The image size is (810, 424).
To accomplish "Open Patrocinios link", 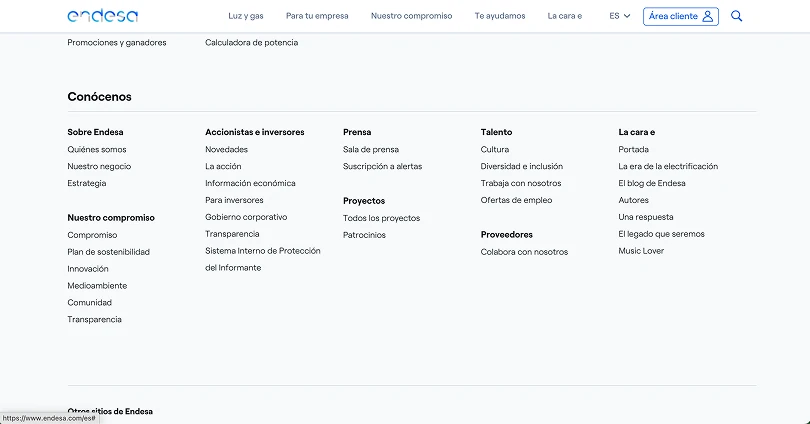I will tap(364, 235).
